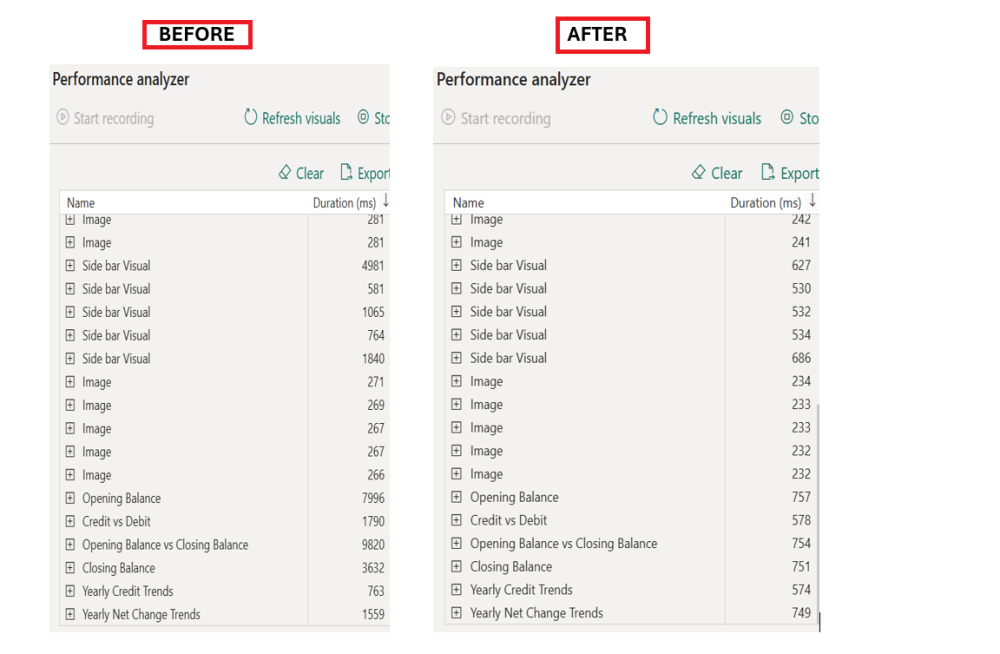Click Refresh visuals icon in AFTER panel
1000x654 pixels.
tap(660, 118)
